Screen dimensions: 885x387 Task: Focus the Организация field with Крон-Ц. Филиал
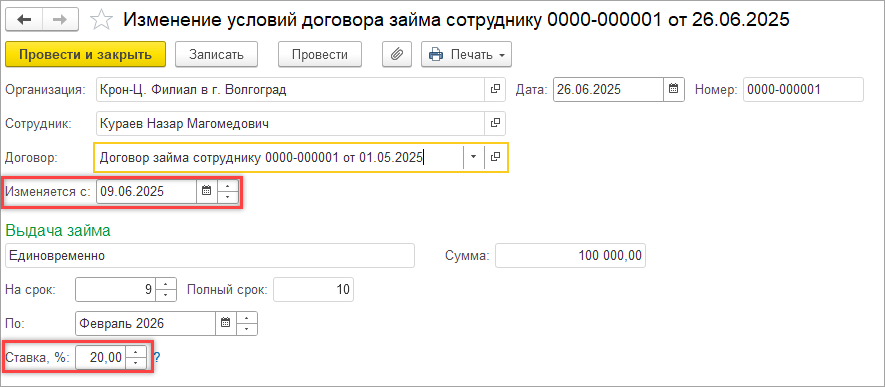tap(291, 89)
